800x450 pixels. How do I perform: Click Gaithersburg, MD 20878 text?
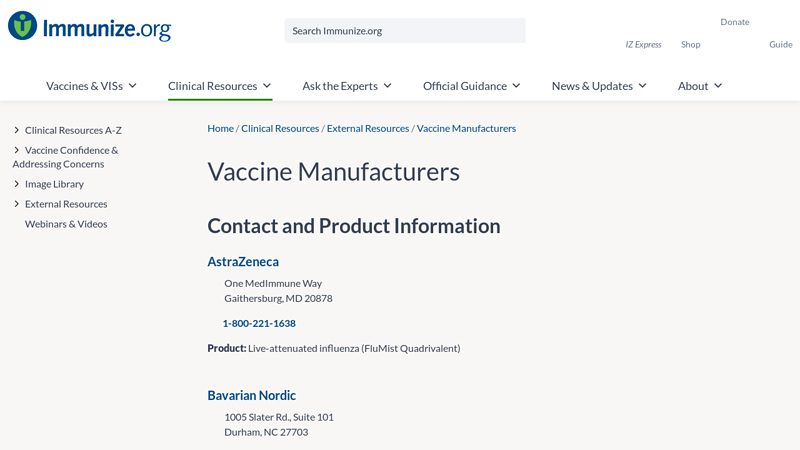point(278,298)
